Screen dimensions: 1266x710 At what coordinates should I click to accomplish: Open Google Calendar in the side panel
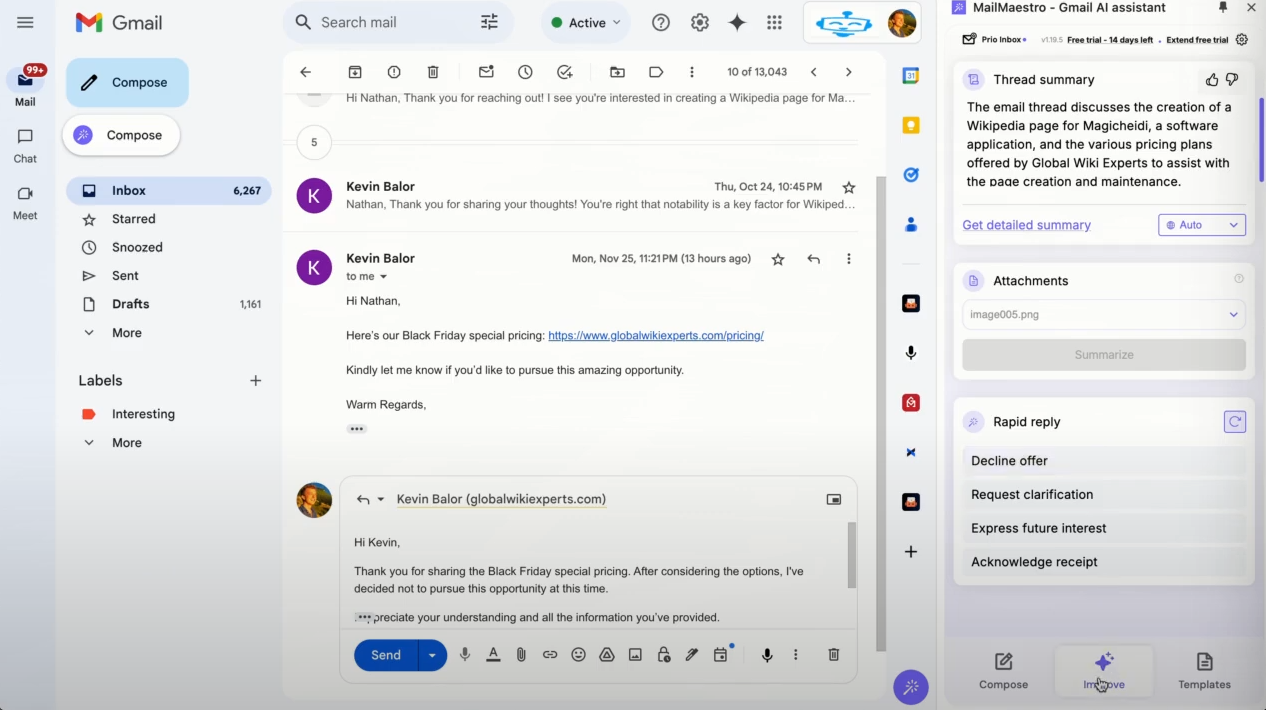tap(911, 76)
